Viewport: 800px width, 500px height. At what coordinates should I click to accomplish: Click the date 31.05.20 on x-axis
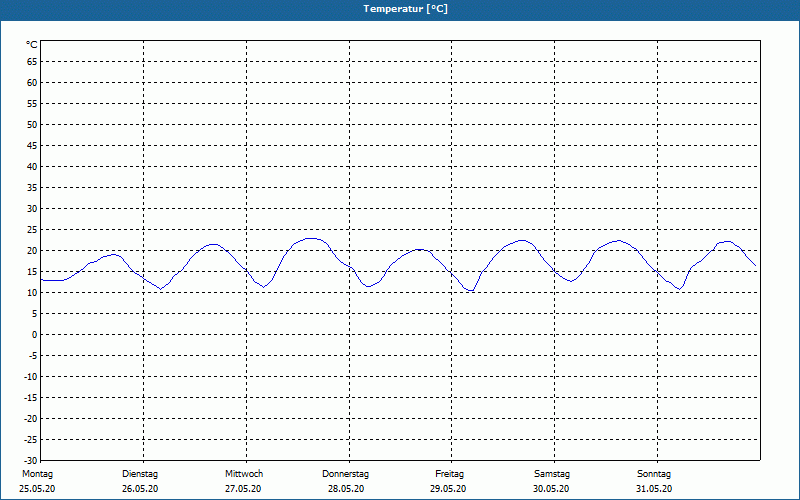(x=654, y=489)
